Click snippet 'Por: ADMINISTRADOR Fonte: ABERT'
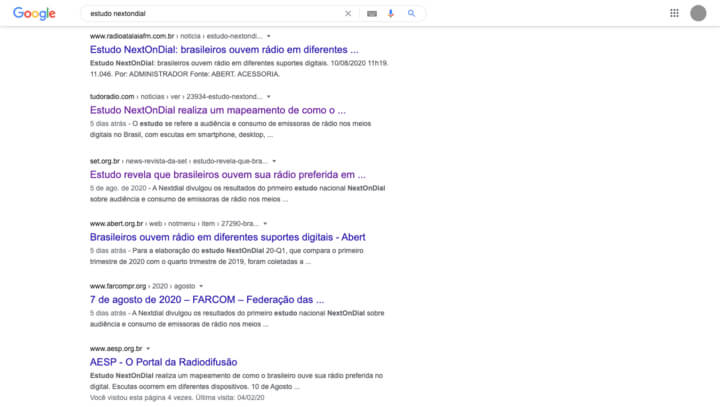The width and height of the screenshot is (720, 407). 197,74
